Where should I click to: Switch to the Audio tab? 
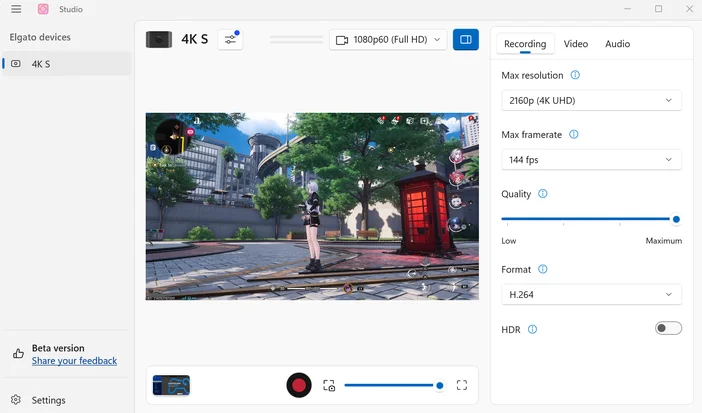click(617, 44)
